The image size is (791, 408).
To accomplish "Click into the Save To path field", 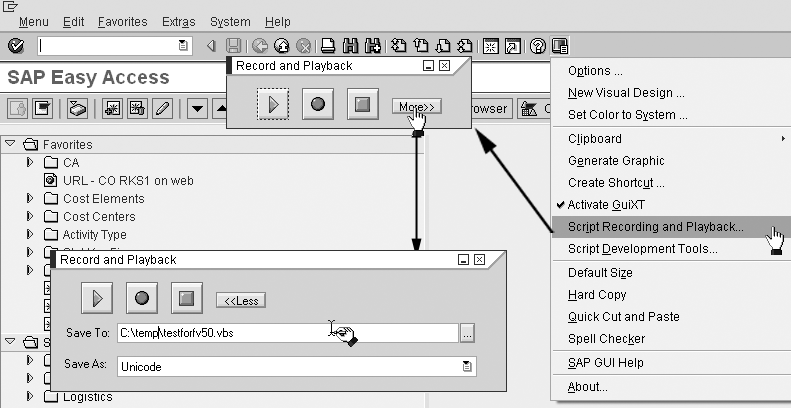I will (x=288, y=333).
